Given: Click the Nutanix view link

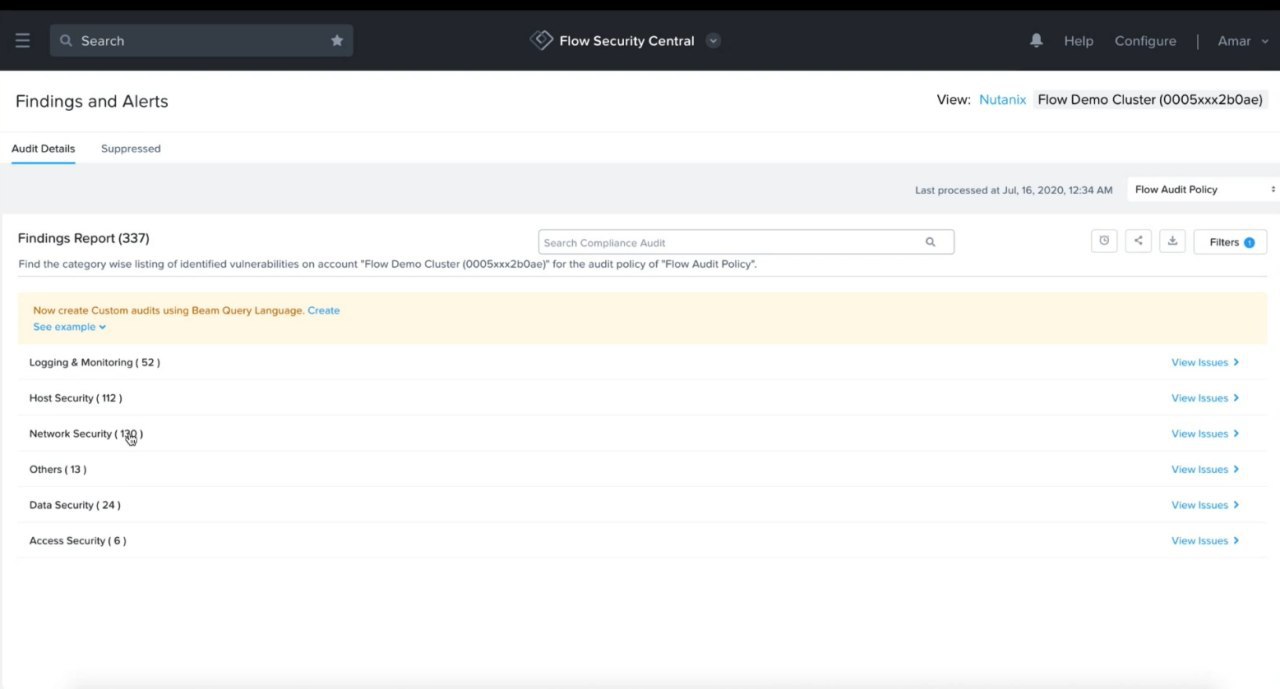Looking at the screenshot, I should click(x=1002, y=100).
